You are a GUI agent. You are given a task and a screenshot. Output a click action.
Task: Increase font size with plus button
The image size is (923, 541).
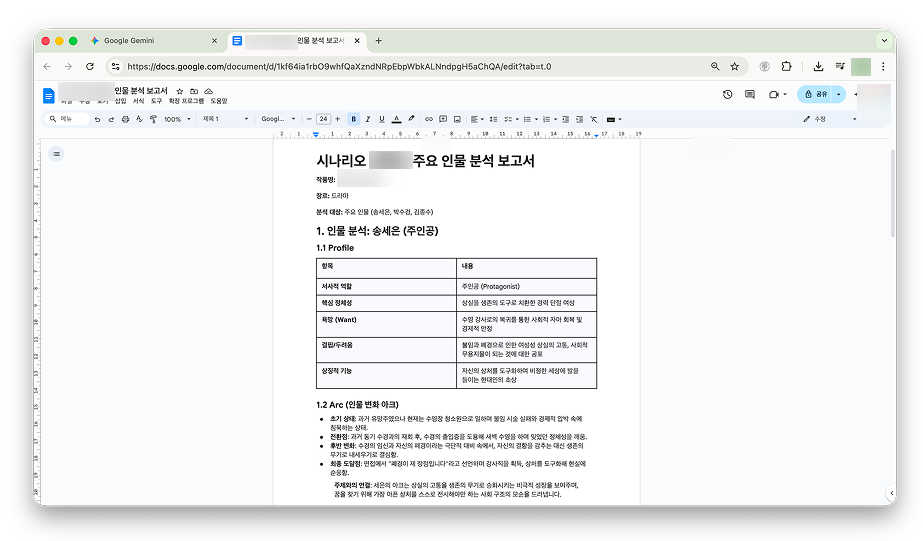[x=337, y=119]
